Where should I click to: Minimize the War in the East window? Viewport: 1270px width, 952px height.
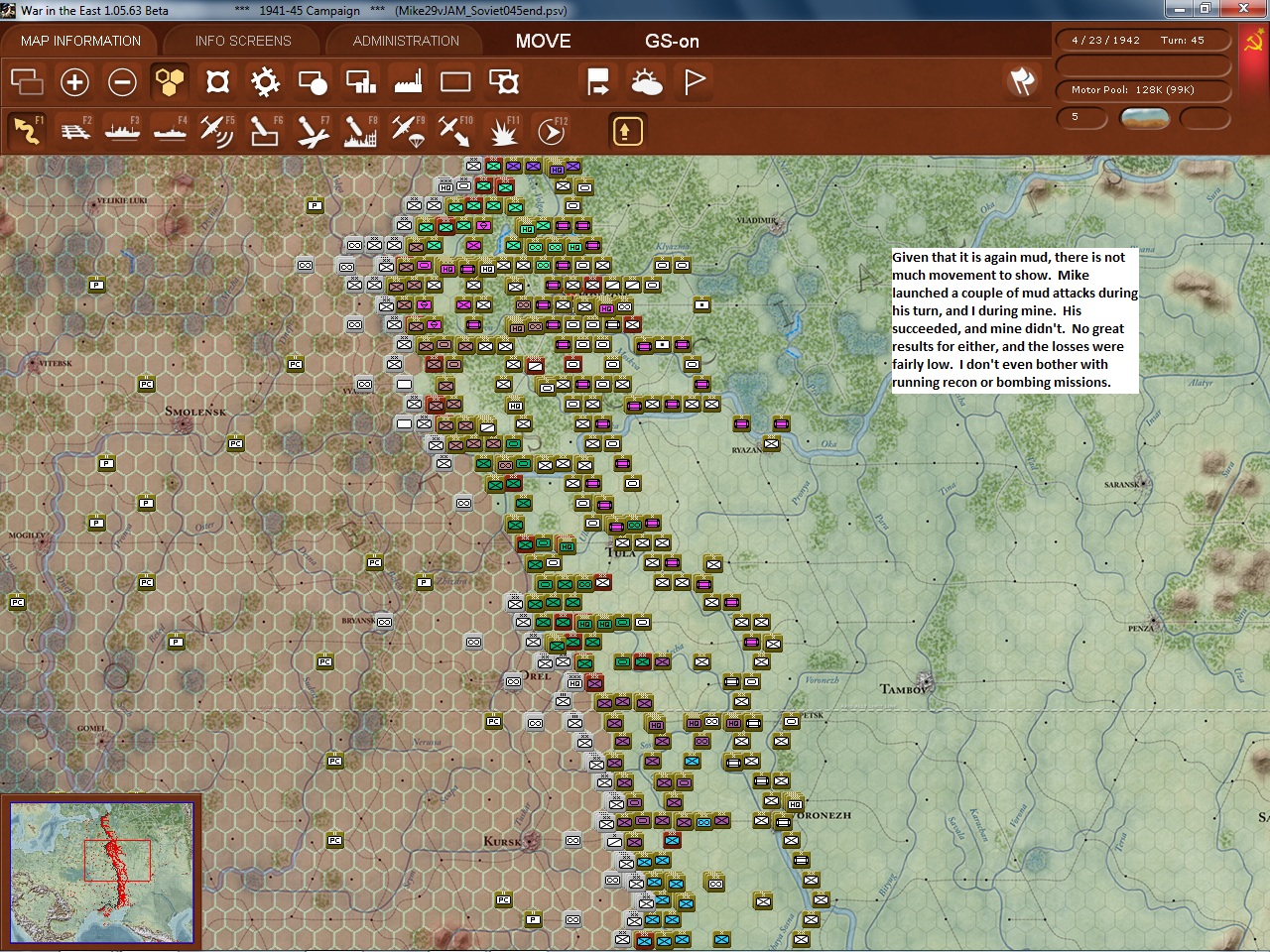1179,9
